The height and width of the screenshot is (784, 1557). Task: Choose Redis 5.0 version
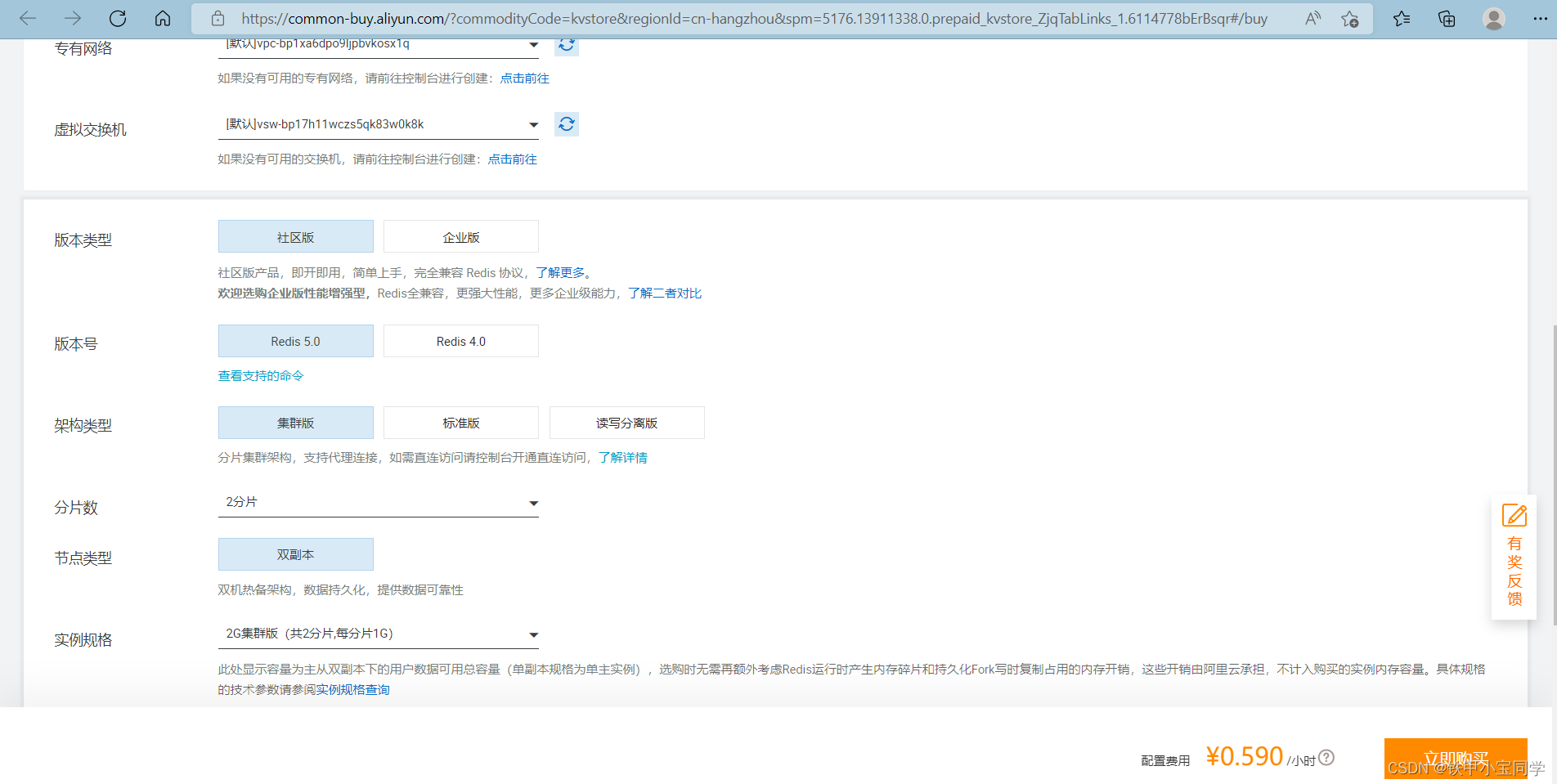(x=296, y=341)
